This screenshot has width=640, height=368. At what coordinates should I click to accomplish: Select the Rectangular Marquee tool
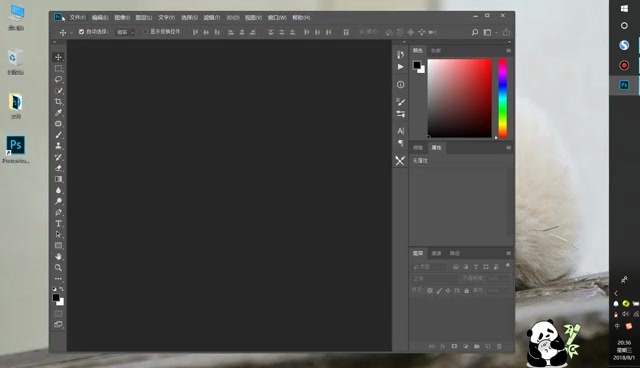58,68
